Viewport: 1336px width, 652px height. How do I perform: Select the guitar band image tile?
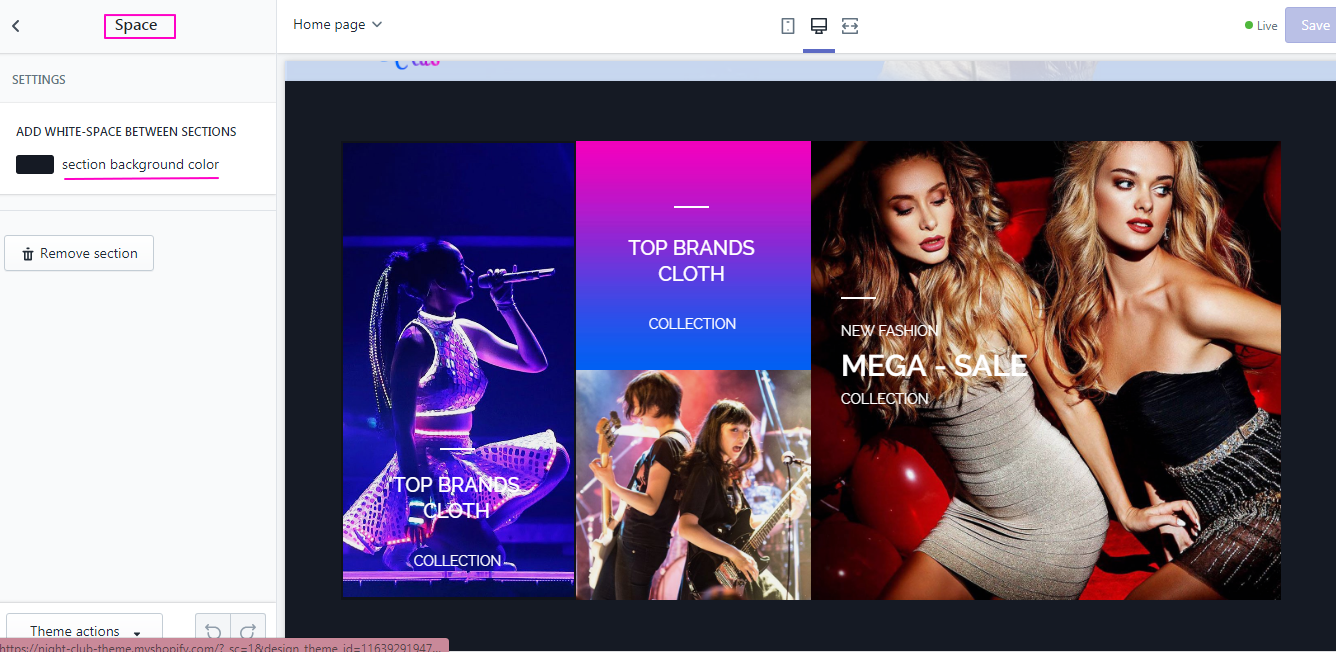[693, 485]
